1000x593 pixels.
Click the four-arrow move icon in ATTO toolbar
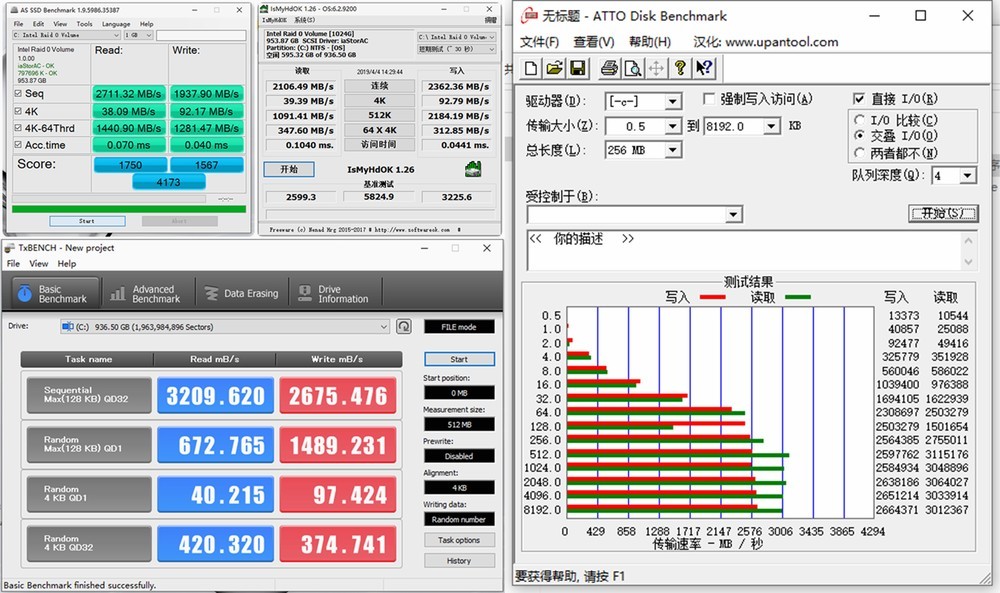pos(656,68)
